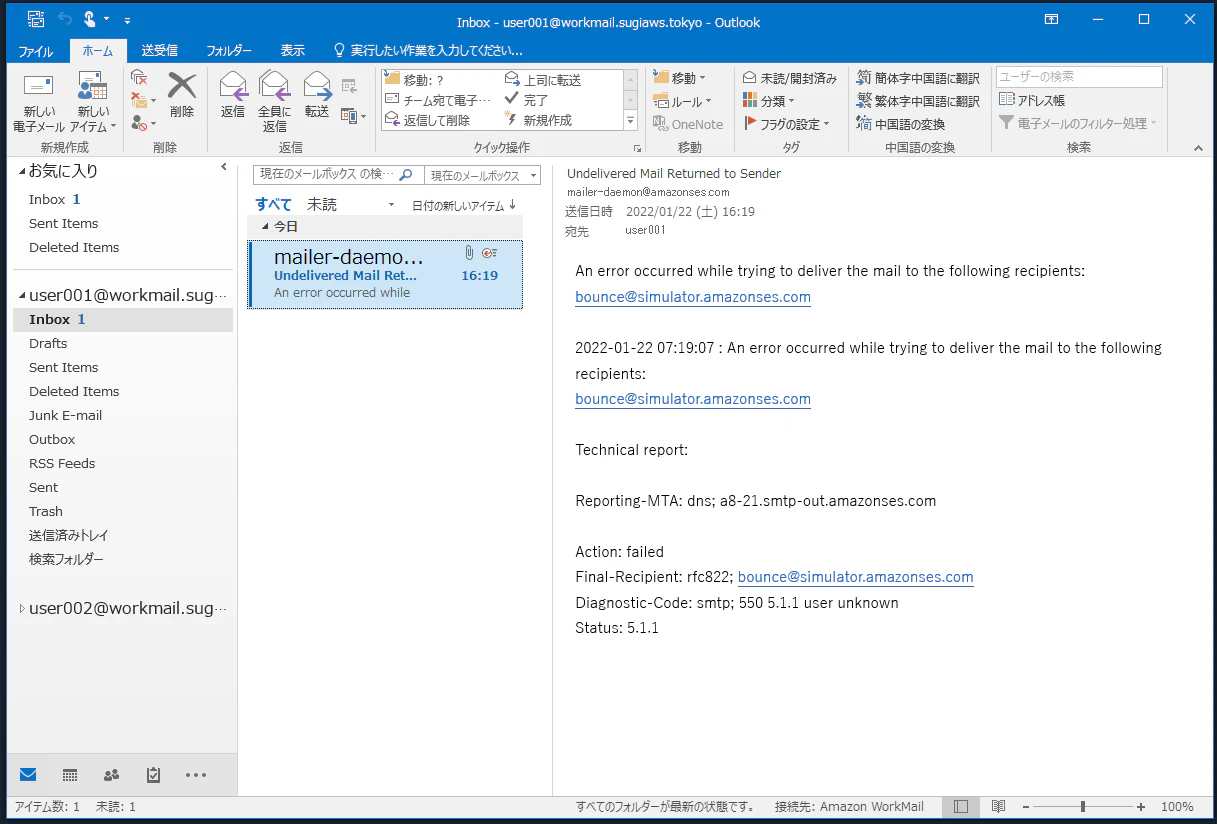Collapse the folder pane with the arrow
This screenshot has width=1217, height=824.
[224, 167]
